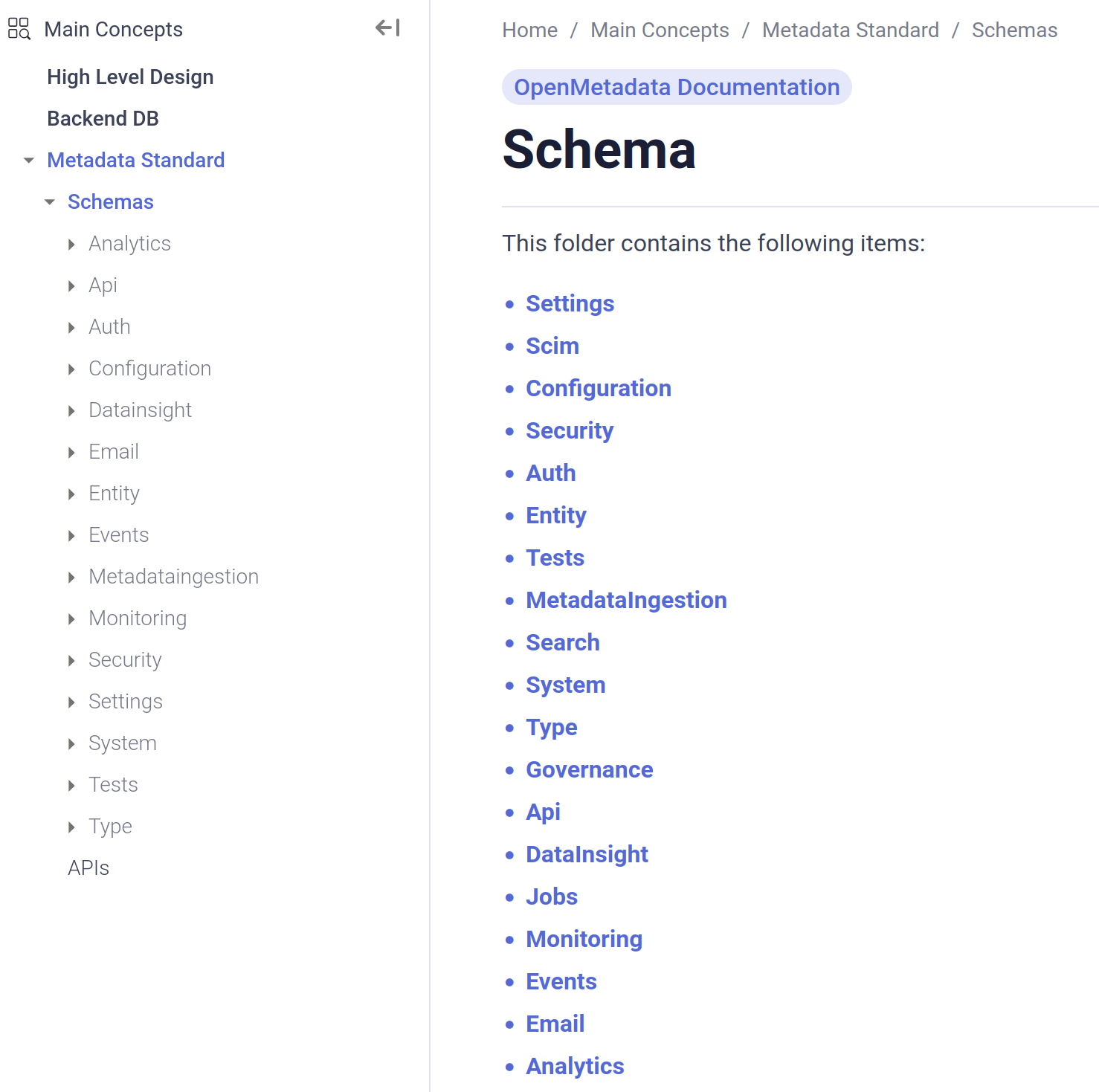Collapse the Schemas tree node

point(49,201)
